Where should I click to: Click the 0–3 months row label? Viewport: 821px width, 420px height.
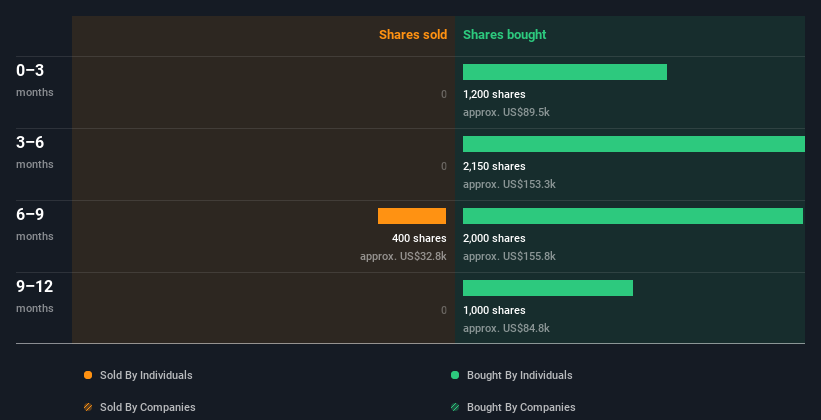35,80
